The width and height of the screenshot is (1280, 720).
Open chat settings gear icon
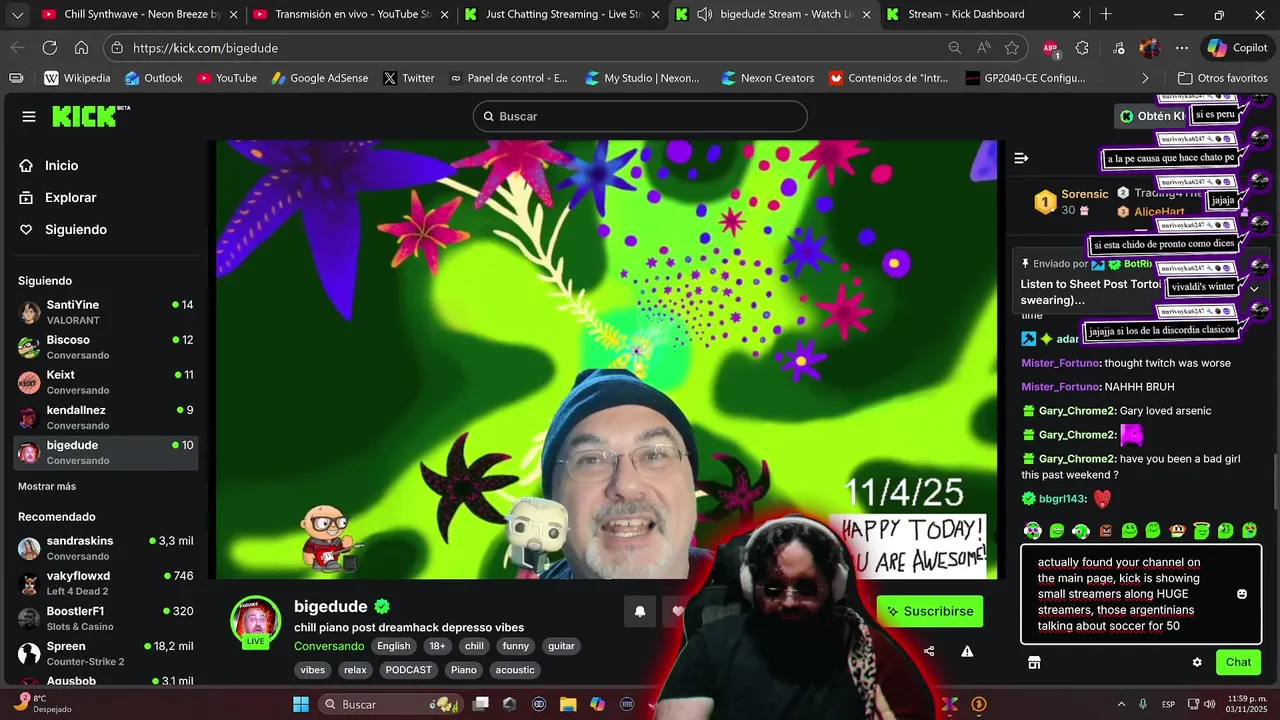1197,662
